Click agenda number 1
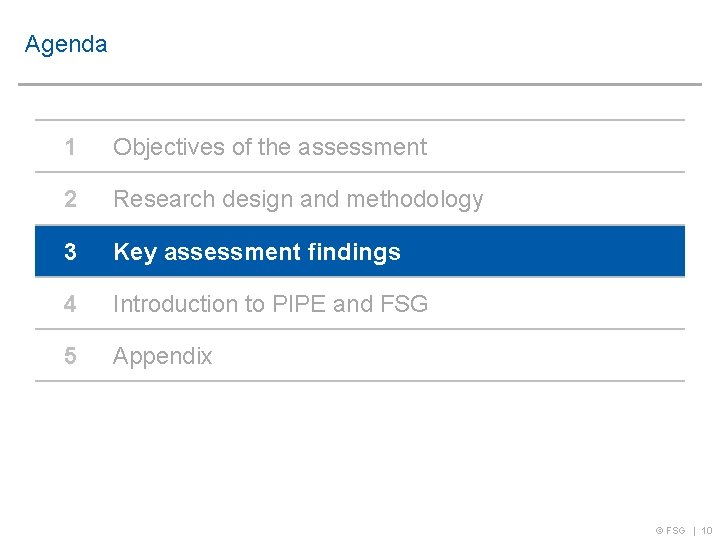720x540 pixels. click(x=69, y=147)
